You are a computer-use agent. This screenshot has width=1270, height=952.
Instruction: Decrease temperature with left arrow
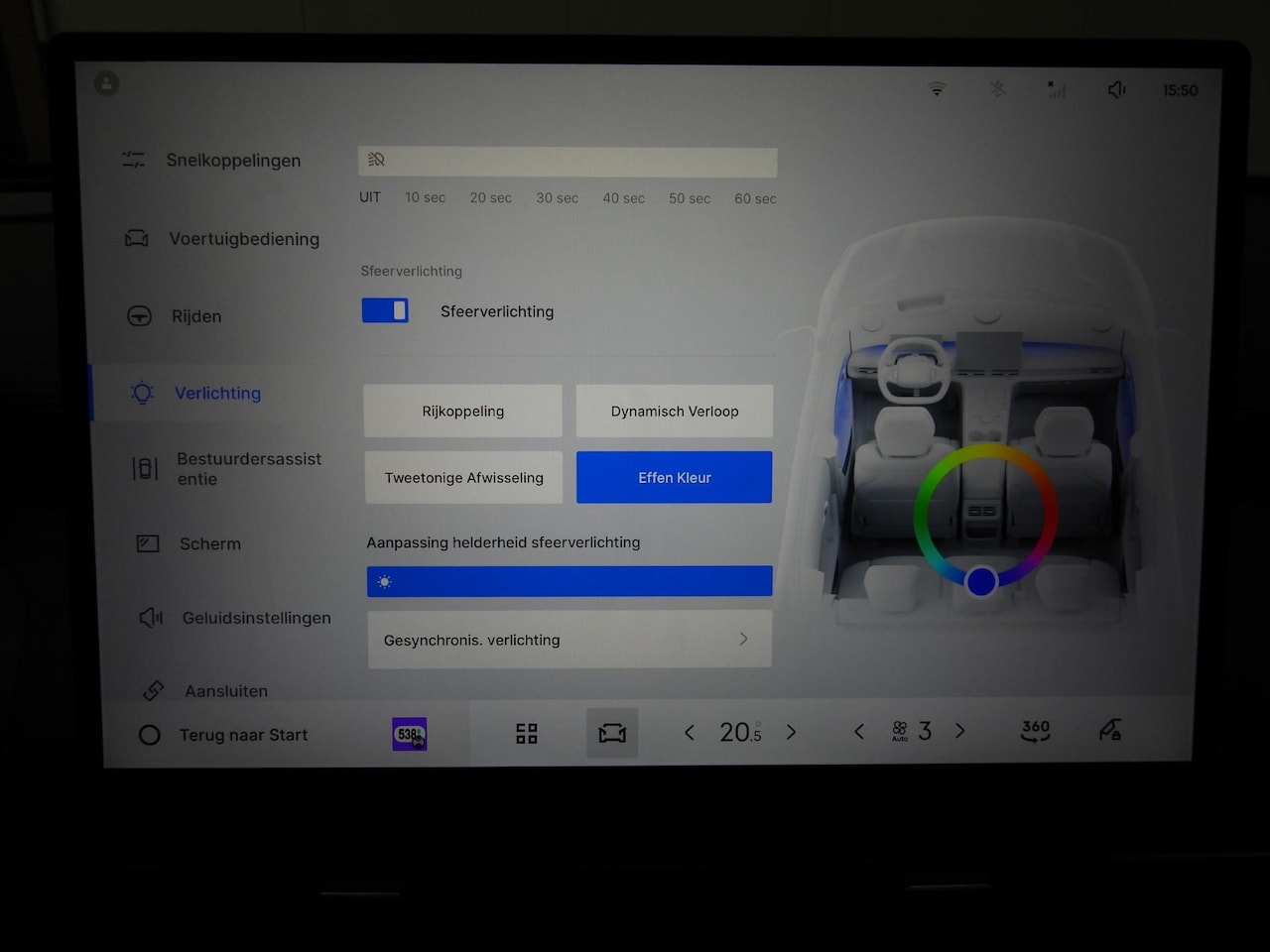coord(689,732)
